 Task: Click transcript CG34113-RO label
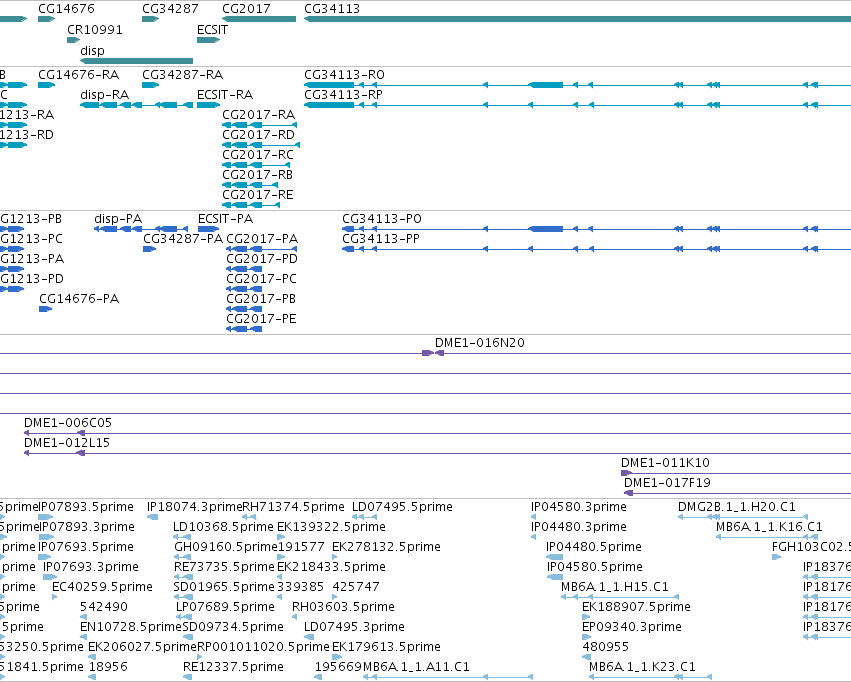(344, 74)
